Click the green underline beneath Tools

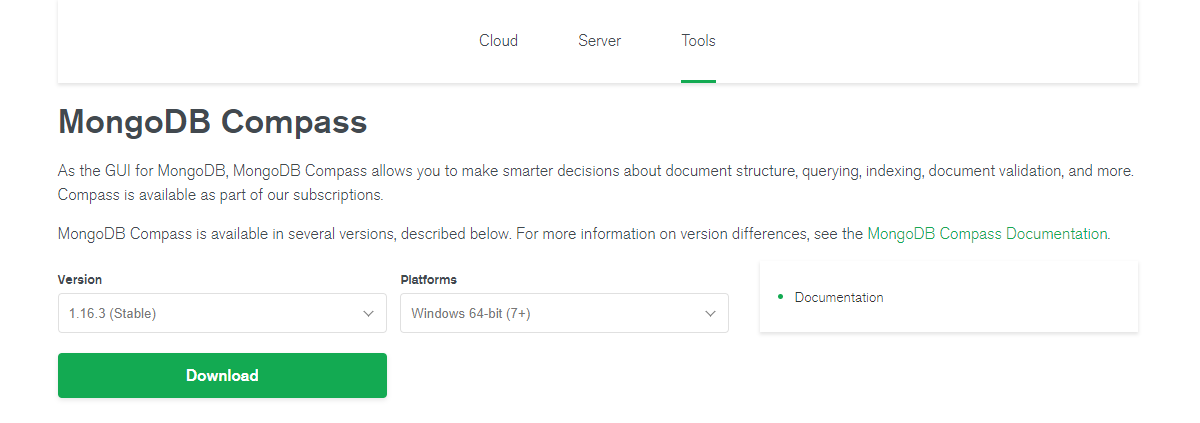(698, 81)
